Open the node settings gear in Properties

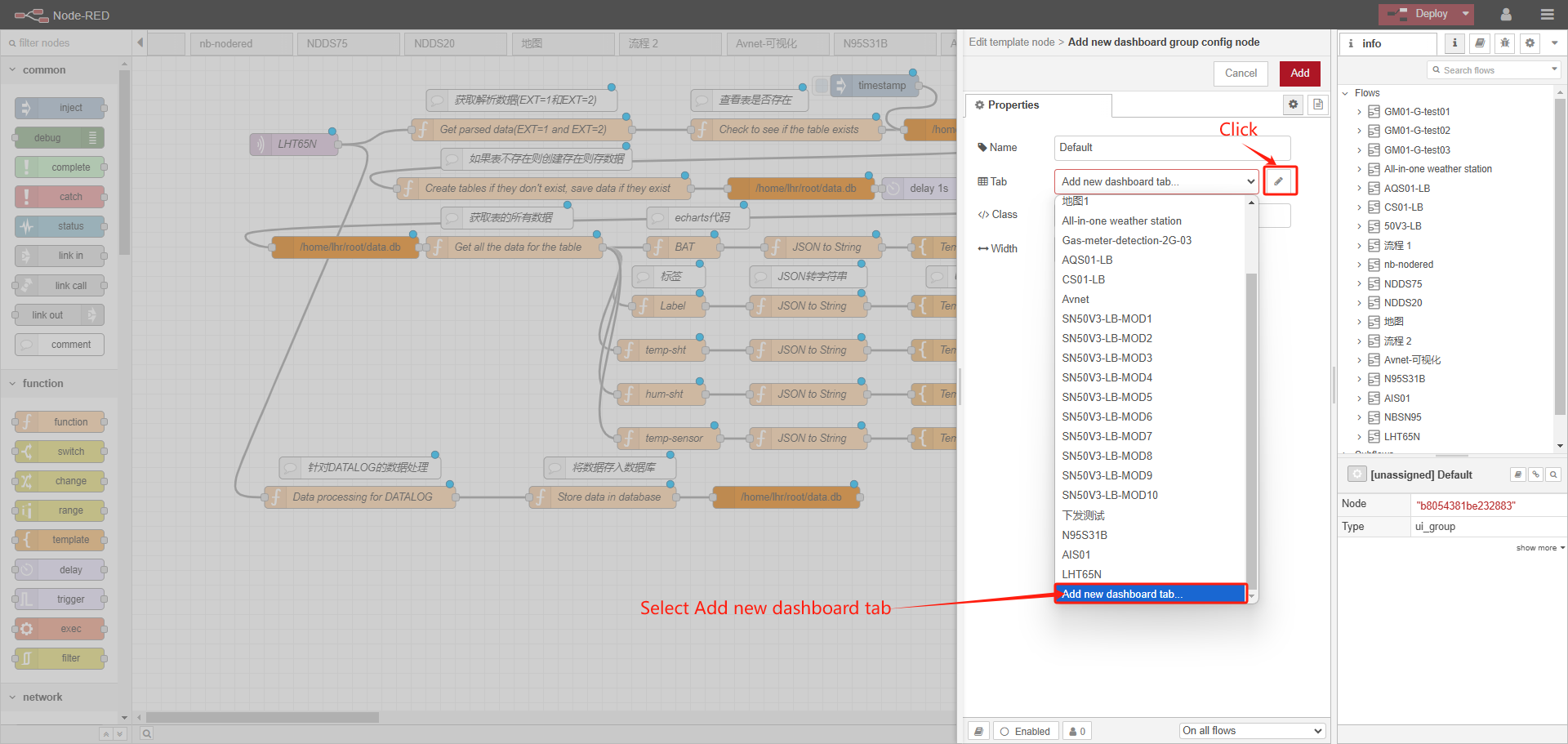click(1293, 105)
